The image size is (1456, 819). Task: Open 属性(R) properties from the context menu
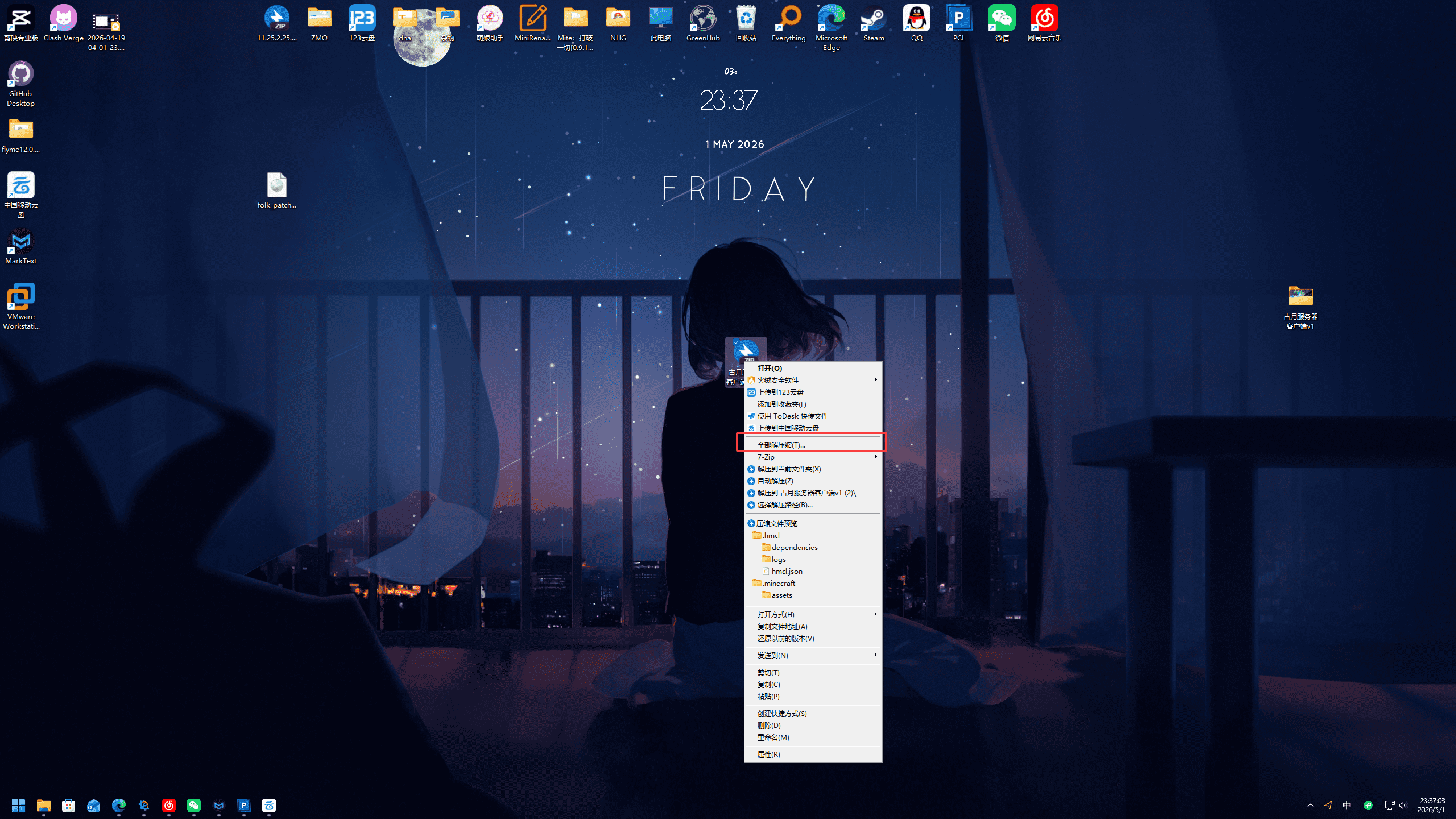[x=813, y=755]
